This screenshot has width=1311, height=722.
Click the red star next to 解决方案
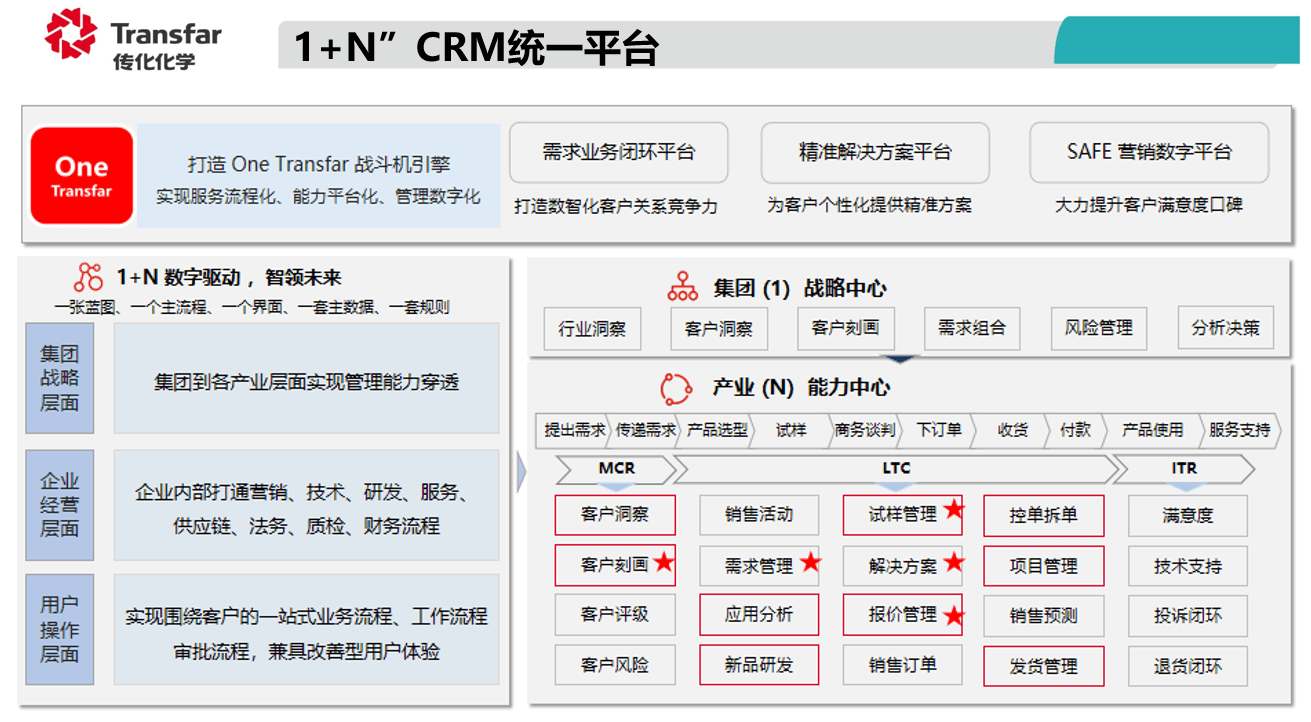(954, 562)
